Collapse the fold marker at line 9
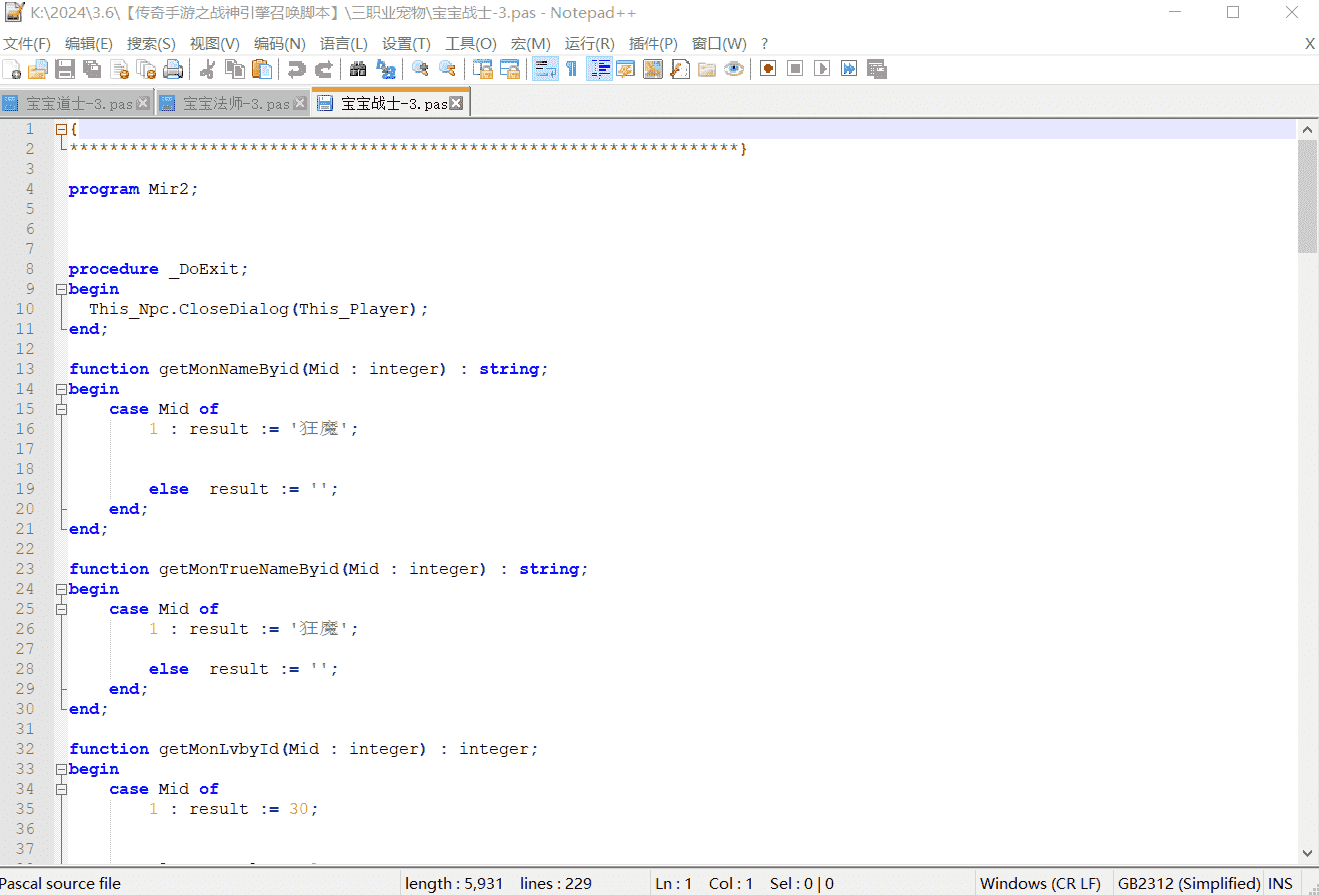This screenshot has width=1319, height=895. pos(61,289)
